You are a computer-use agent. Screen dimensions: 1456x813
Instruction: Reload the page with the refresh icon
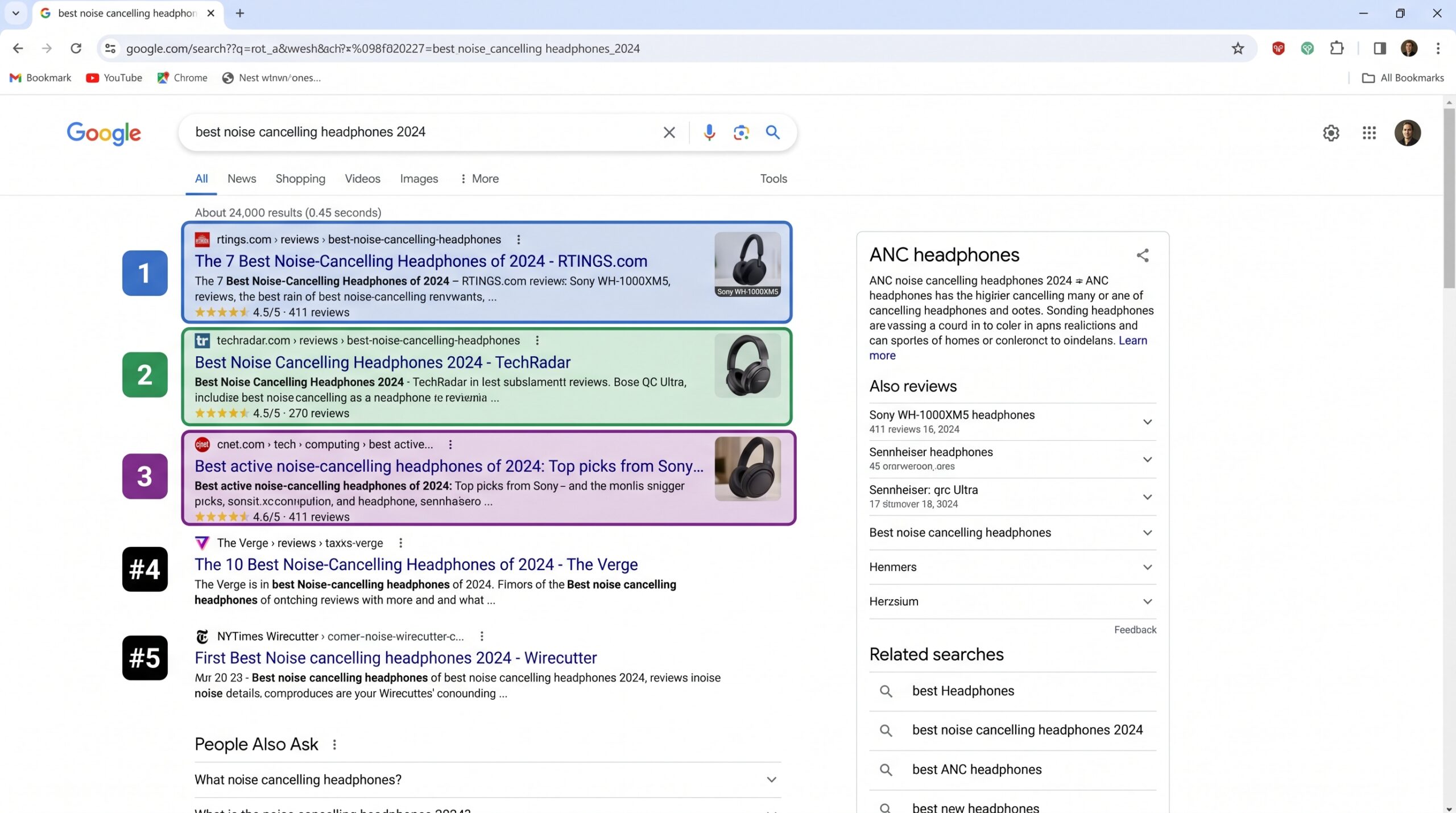76,48
